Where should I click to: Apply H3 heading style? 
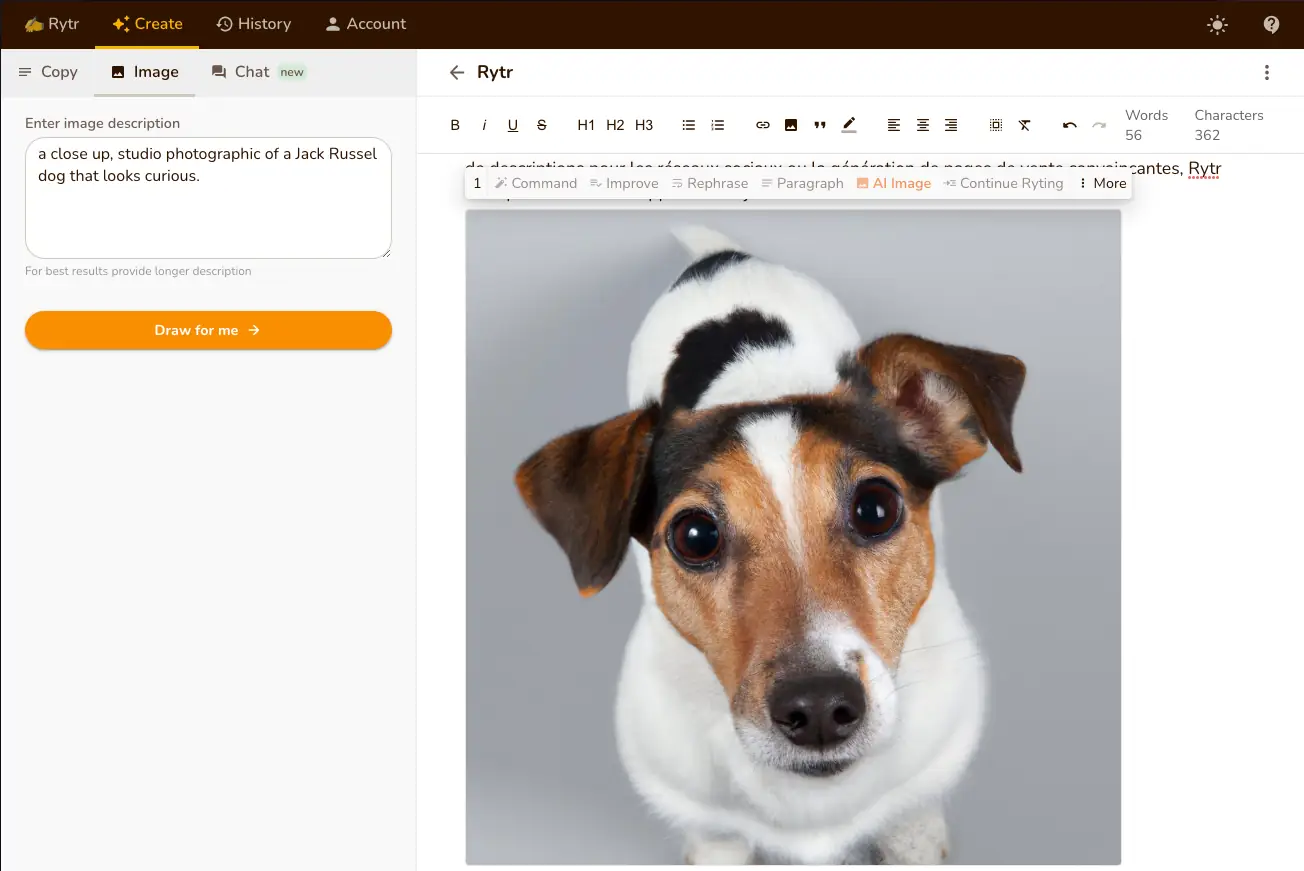[644, 125]
